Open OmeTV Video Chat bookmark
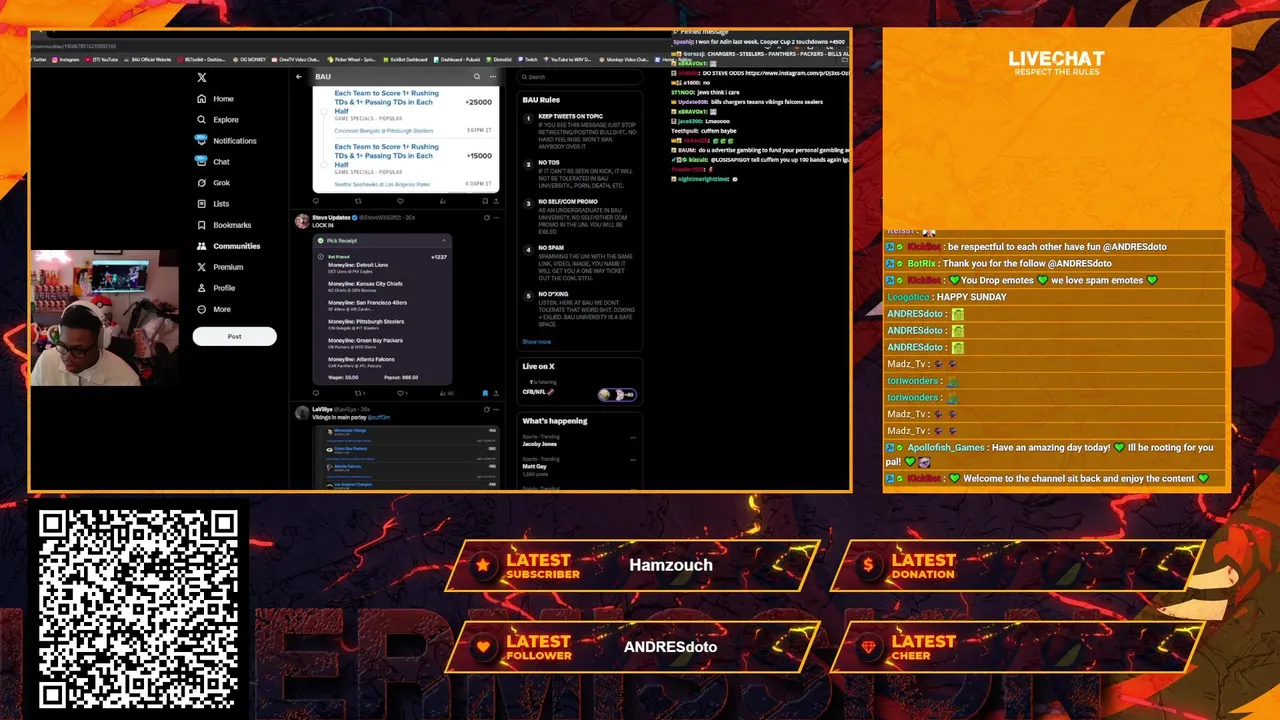Image resolution: width=1280 pixels, height=720 pixels. (296, 59)
